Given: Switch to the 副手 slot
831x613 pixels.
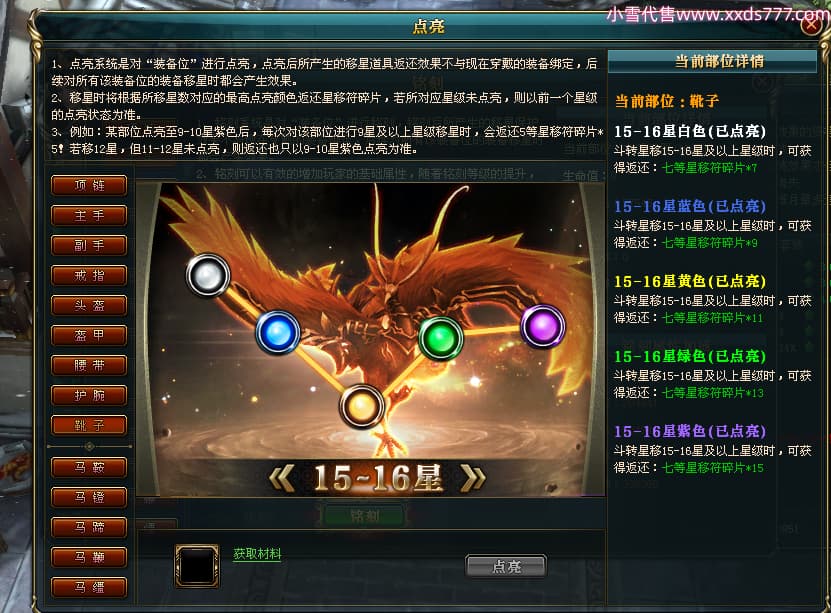Looking at the screenshot, I should [89, 245].
